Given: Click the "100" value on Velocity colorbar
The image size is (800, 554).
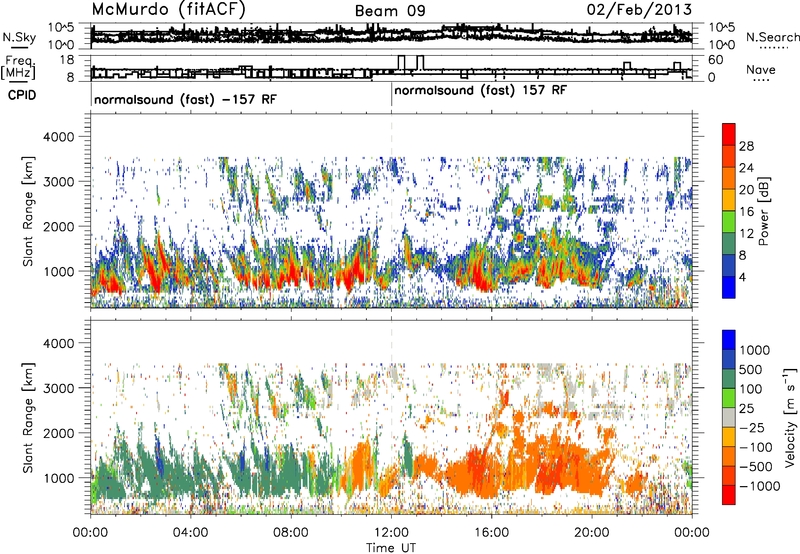Looking at the screenshot, I should (x=749, y=389).
